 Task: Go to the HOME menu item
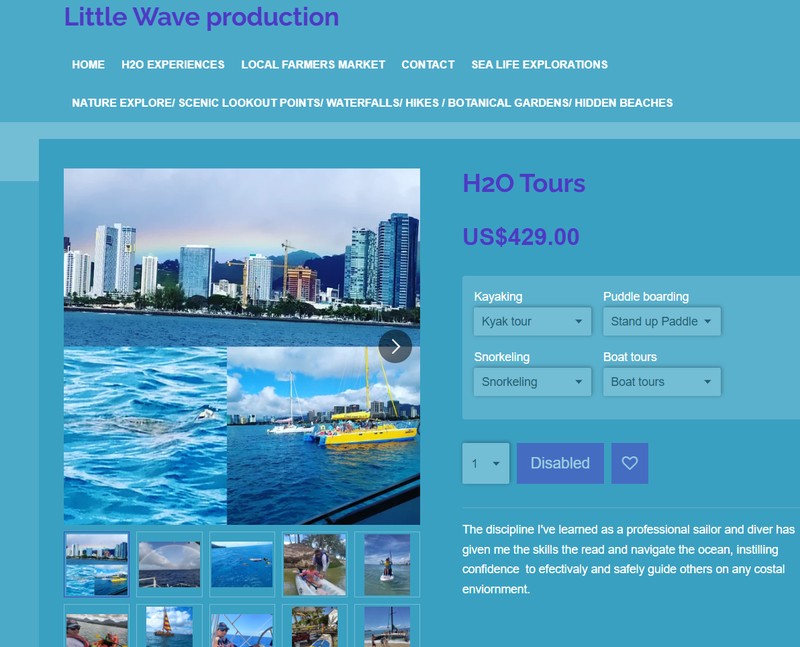tap(88, 64)
